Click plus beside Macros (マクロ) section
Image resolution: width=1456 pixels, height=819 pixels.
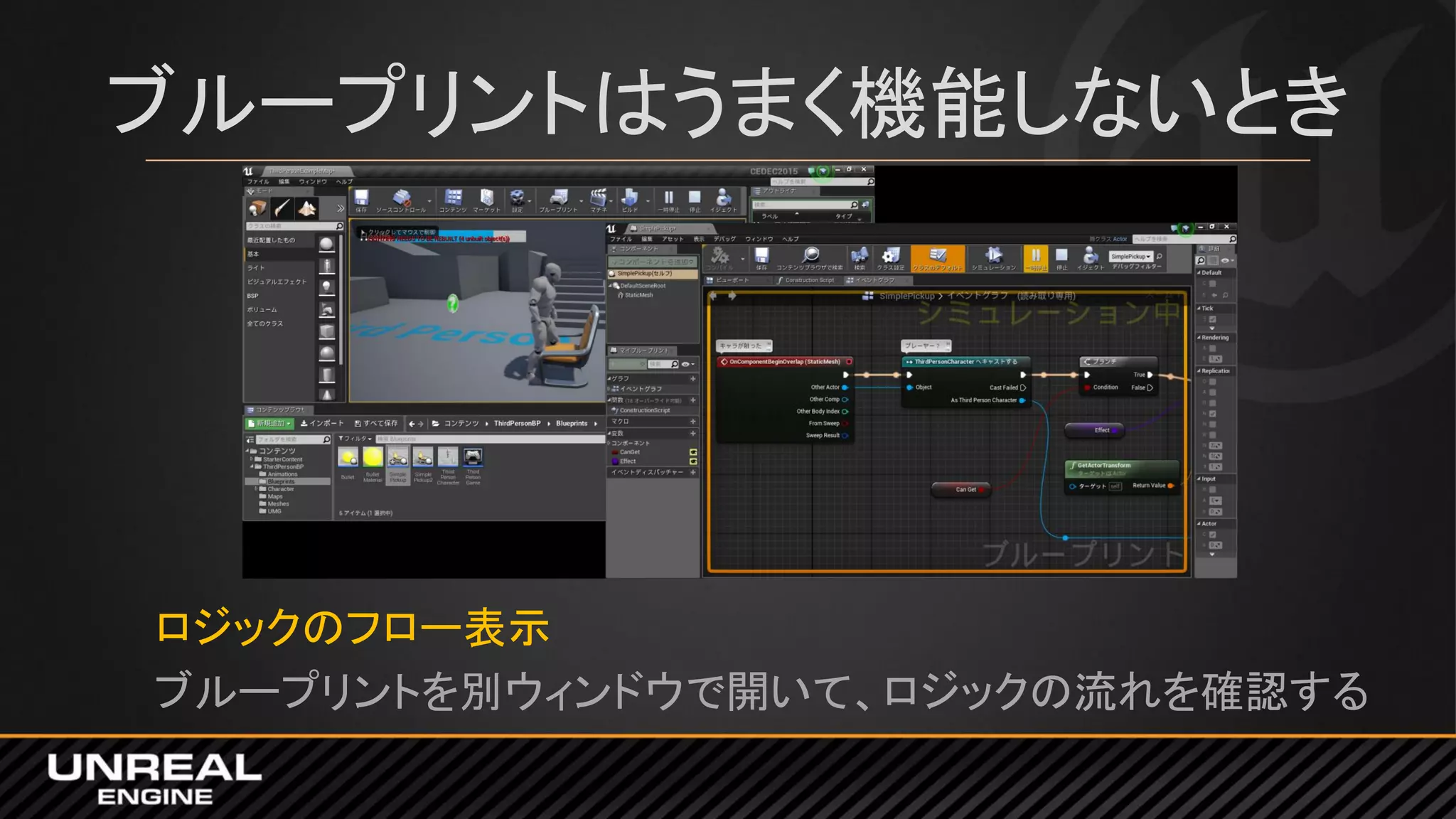coord(692,422)
